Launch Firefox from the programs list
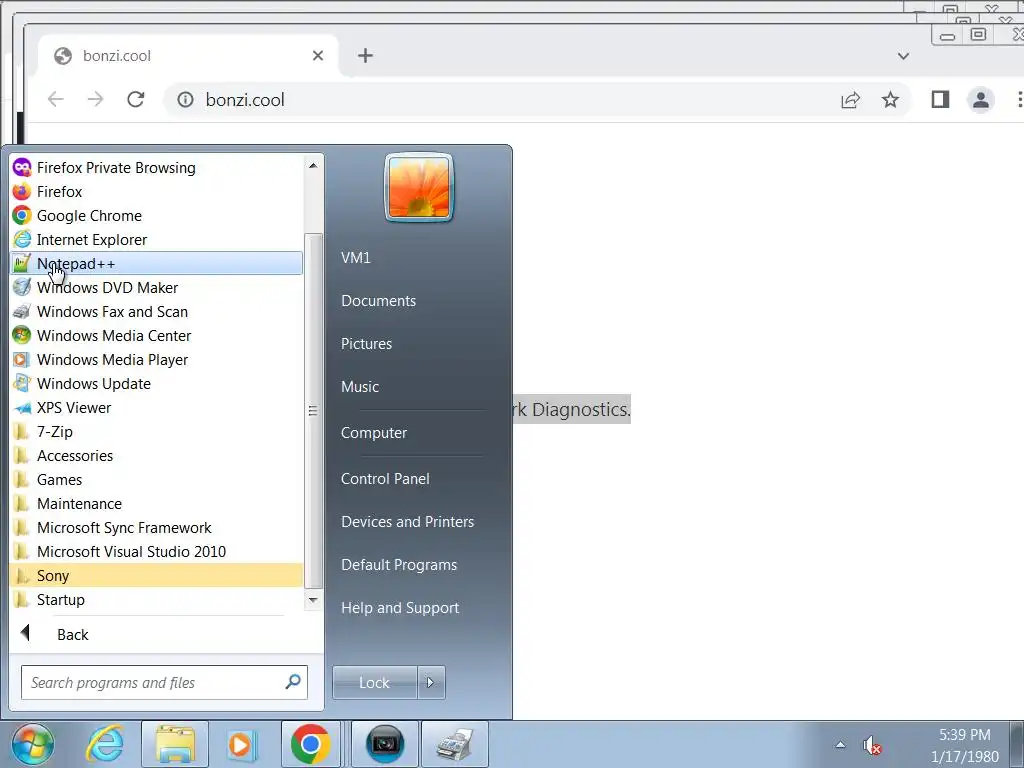The width and height of the screenshot is (1024, 768). tap(157, 192)
